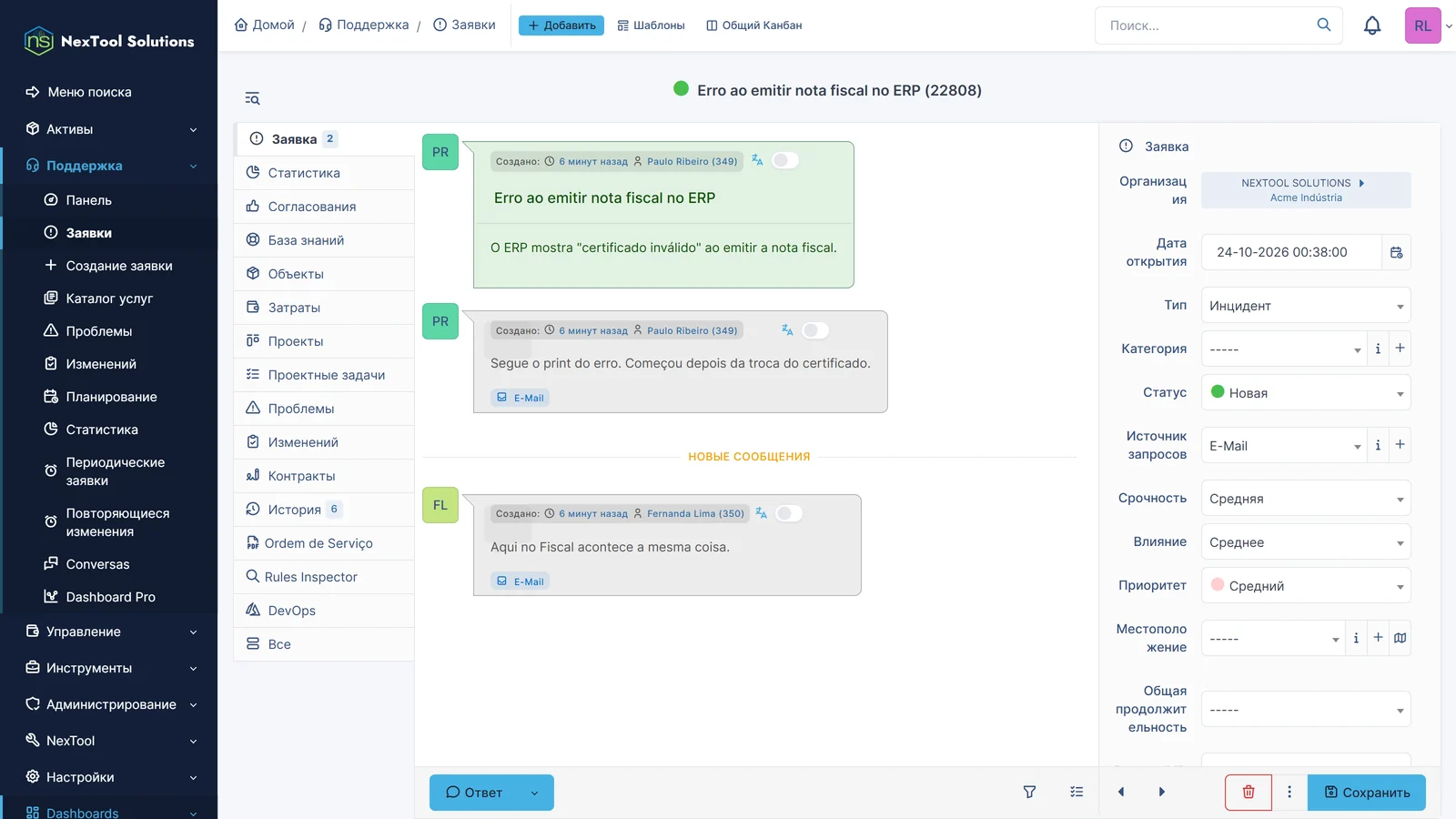1456x819 pixels.
Task: Click the Добавить button
Action: click(x=561, y=25)
